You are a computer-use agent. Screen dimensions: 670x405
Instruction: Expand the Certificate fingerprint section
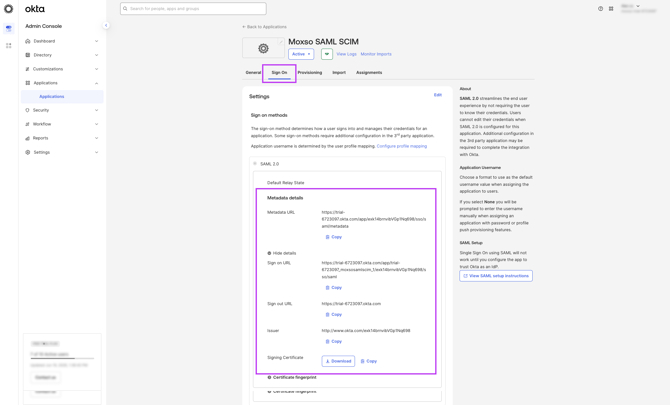pyautogui.click(x=292, y=378)
